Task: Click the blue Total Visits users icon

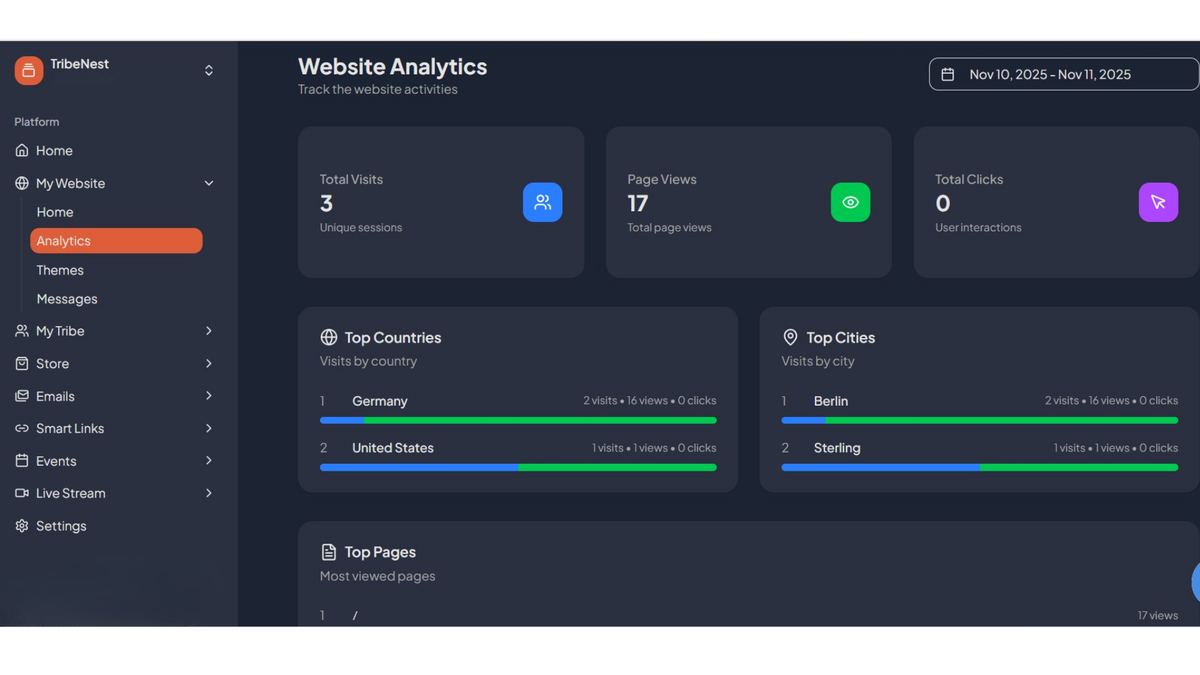Action: tap(542, 202)
